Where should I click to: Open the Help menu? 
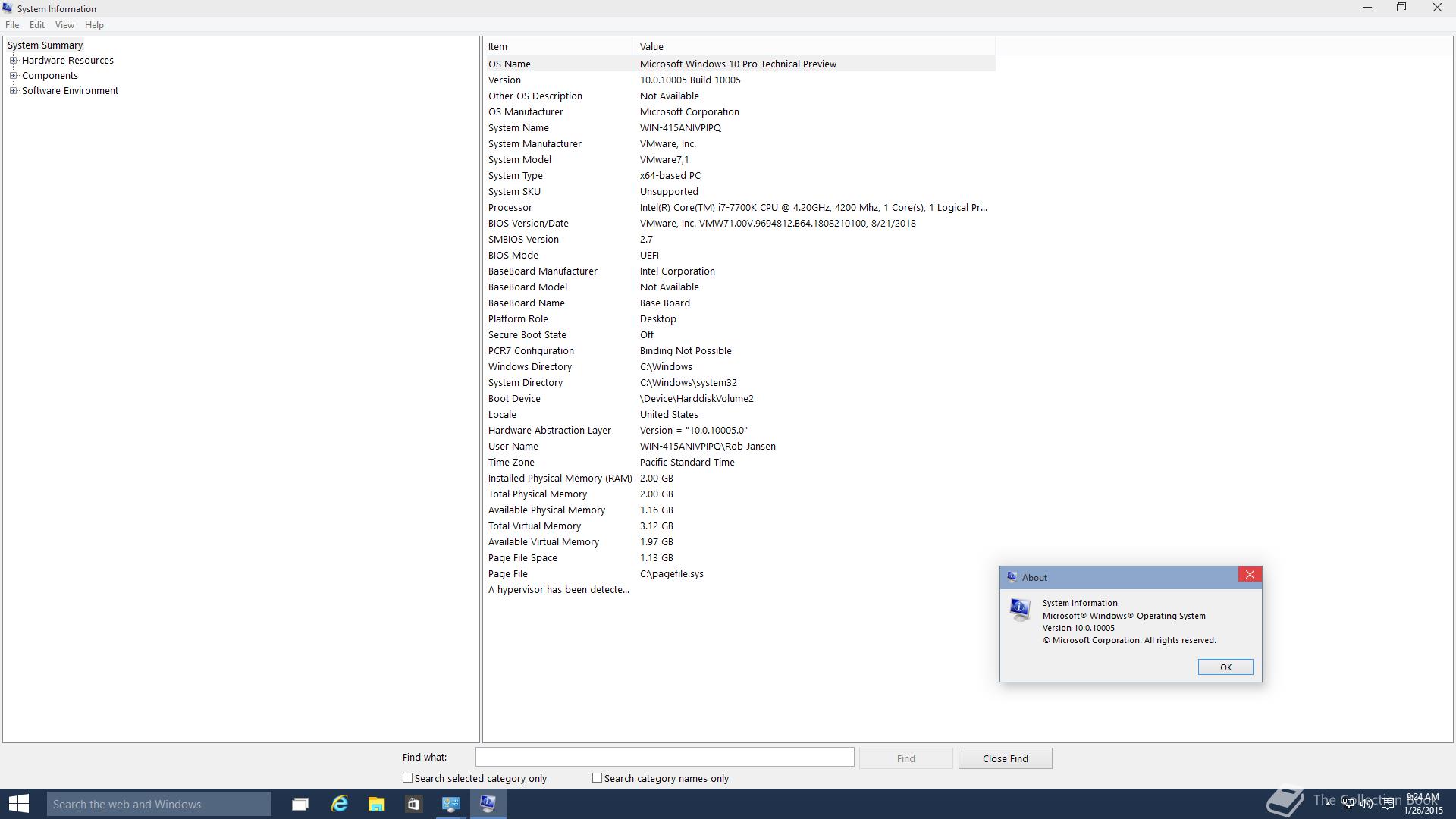[94, 25]
